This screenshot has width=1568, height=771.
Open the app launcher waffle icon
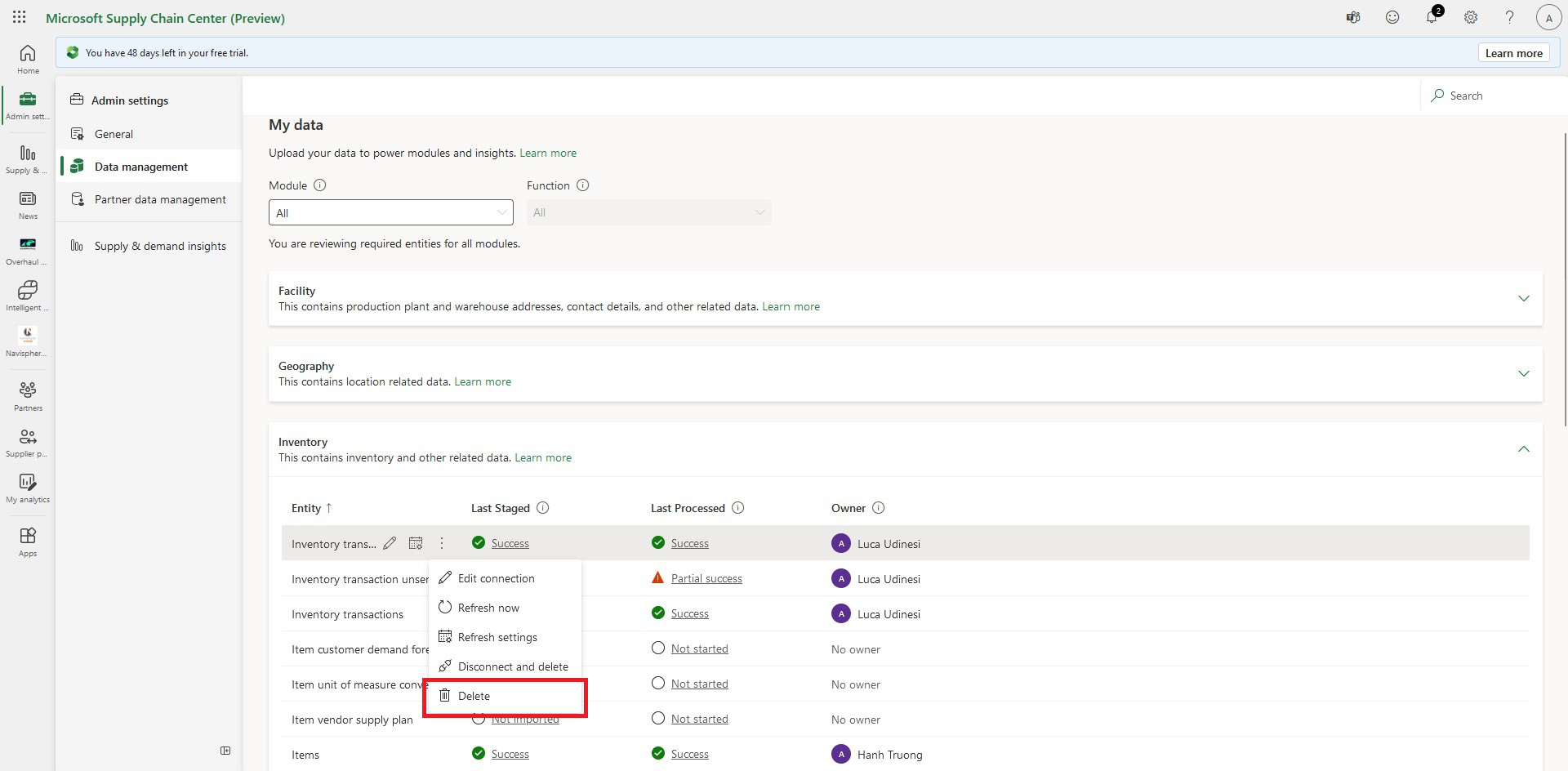click(19, 17)
